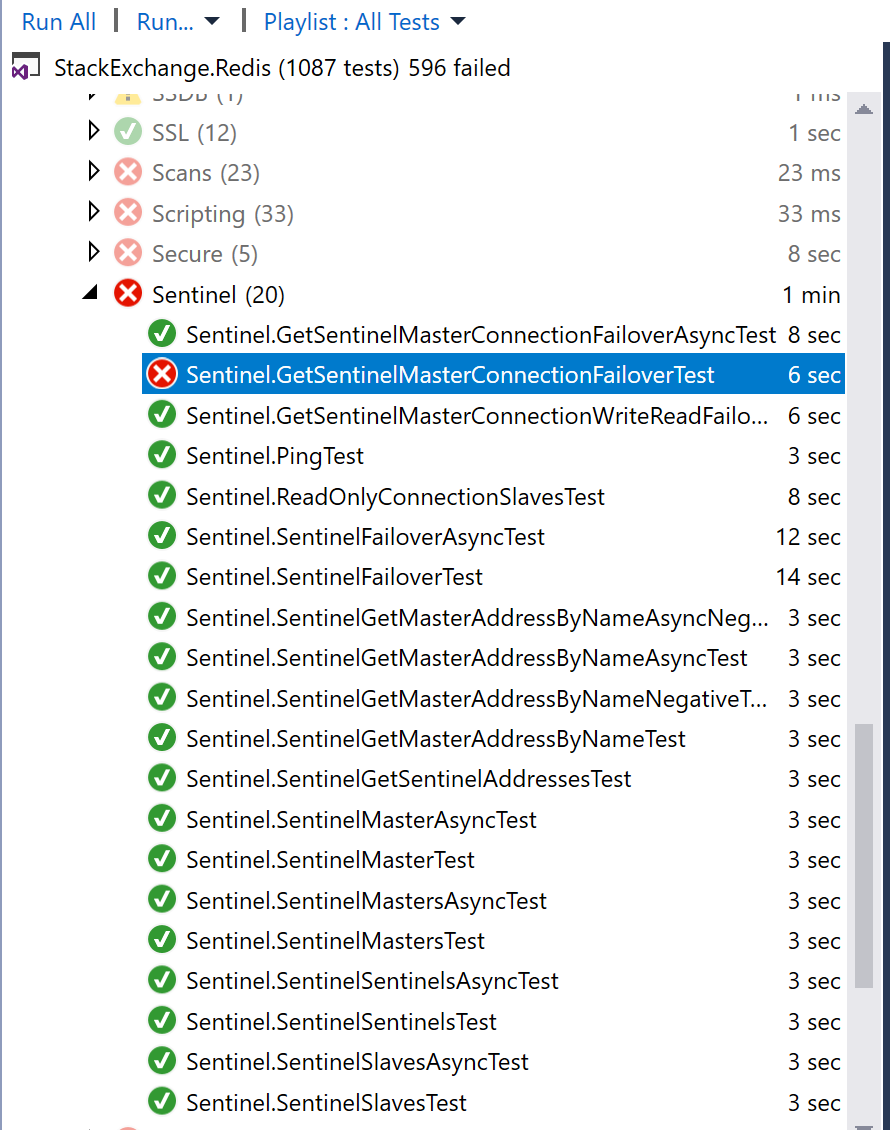890x1130 pixels.
Task: Collapse the Sentinel (20) group
Action: tap(90, 293)
